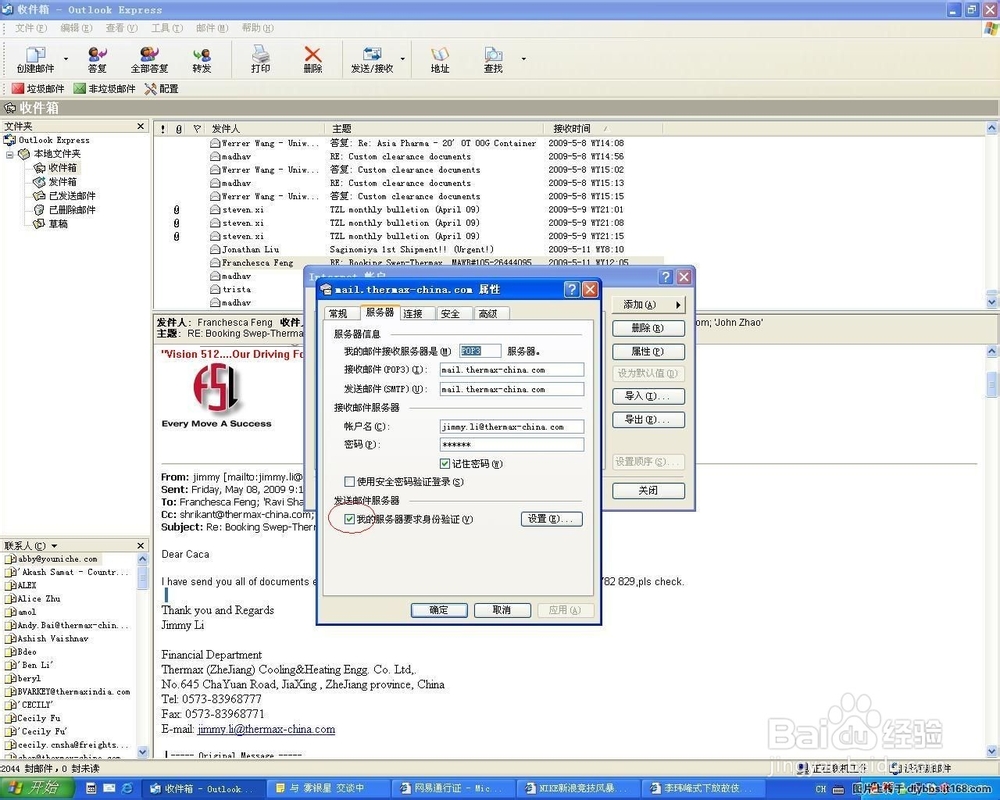The width and height of the screenshot is (1000, 800).
Task: Sort messages by the priority column header
Action: (x=163, y=129)
